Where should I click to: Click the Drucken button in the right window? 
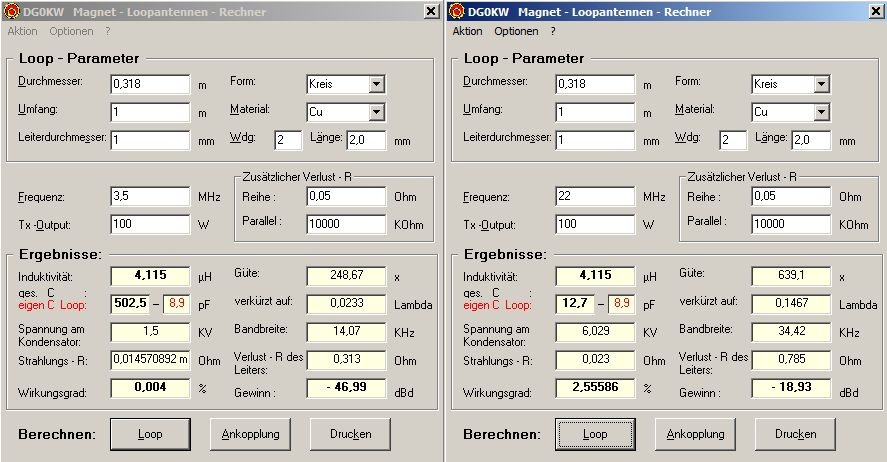[x=796, y=434]
